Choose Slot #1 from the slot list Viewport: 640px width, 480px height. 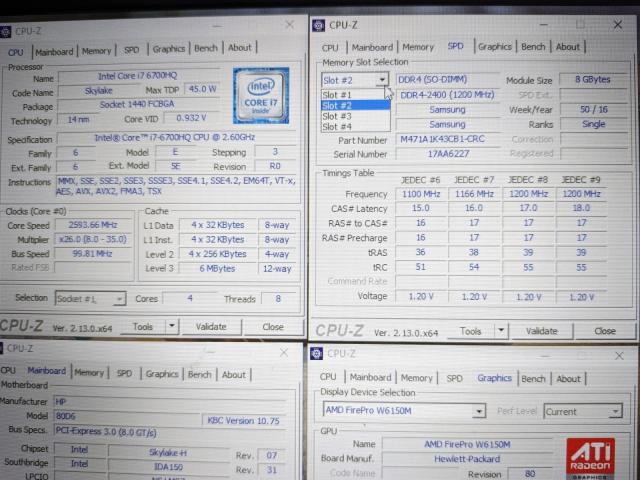(x=355, y=95)
